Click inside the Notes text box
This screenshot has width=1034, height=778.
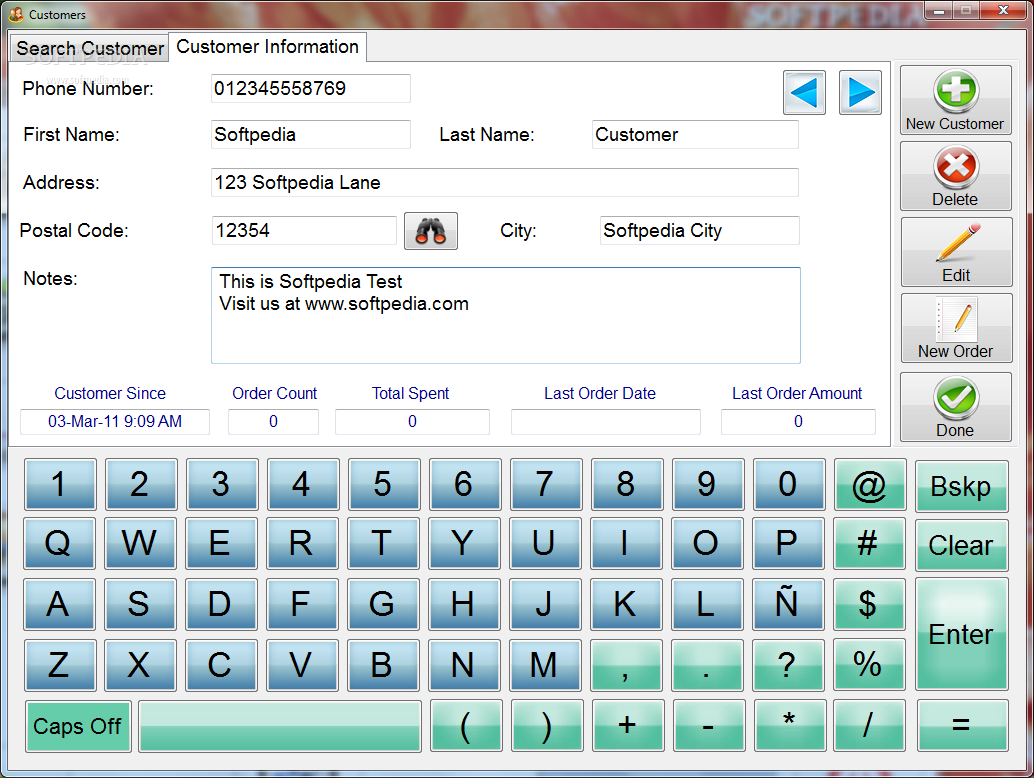[506, 315]
